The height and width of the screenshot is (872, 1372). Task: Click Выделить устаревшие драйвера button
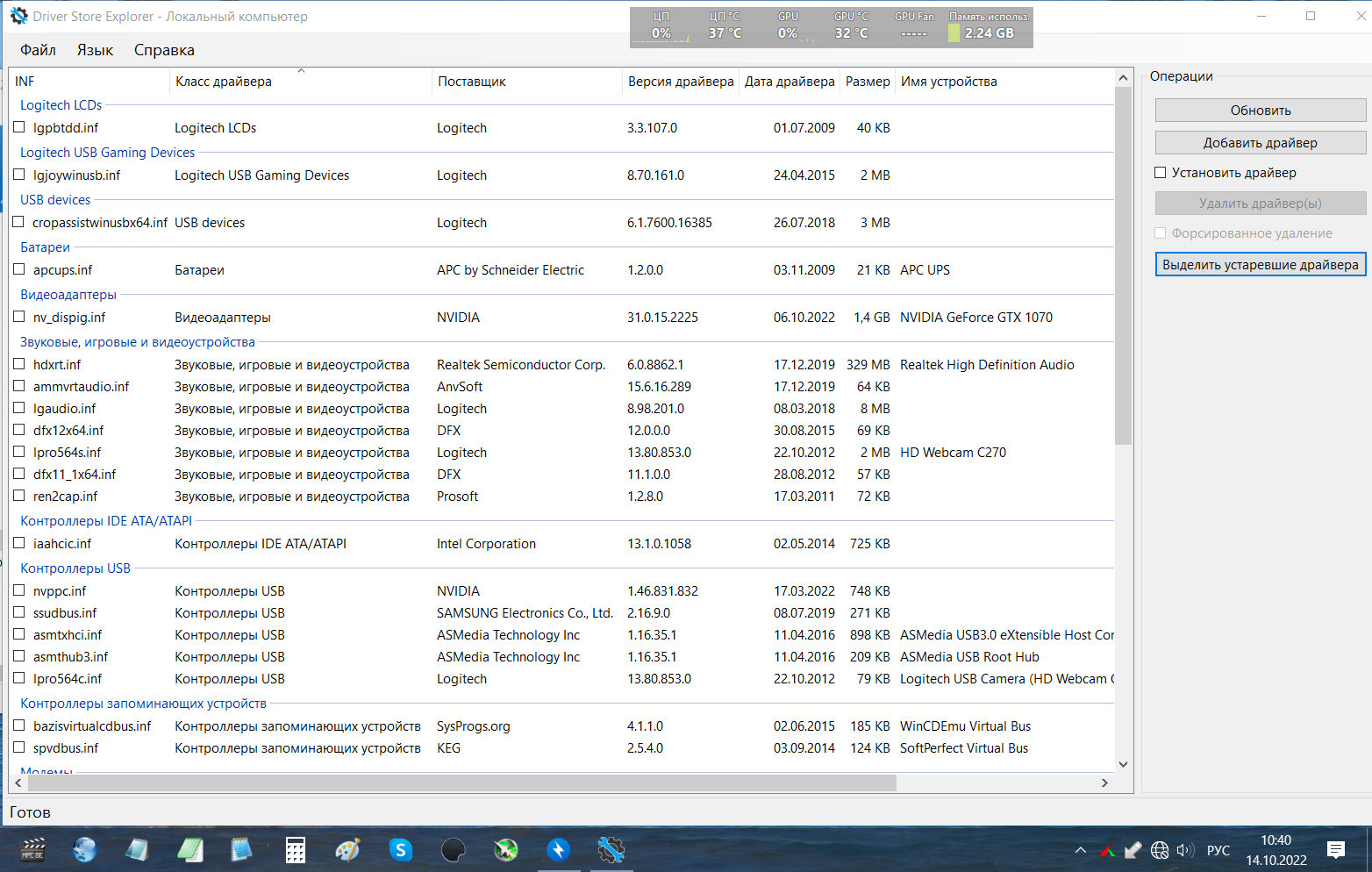click(x=1261, y=265)
